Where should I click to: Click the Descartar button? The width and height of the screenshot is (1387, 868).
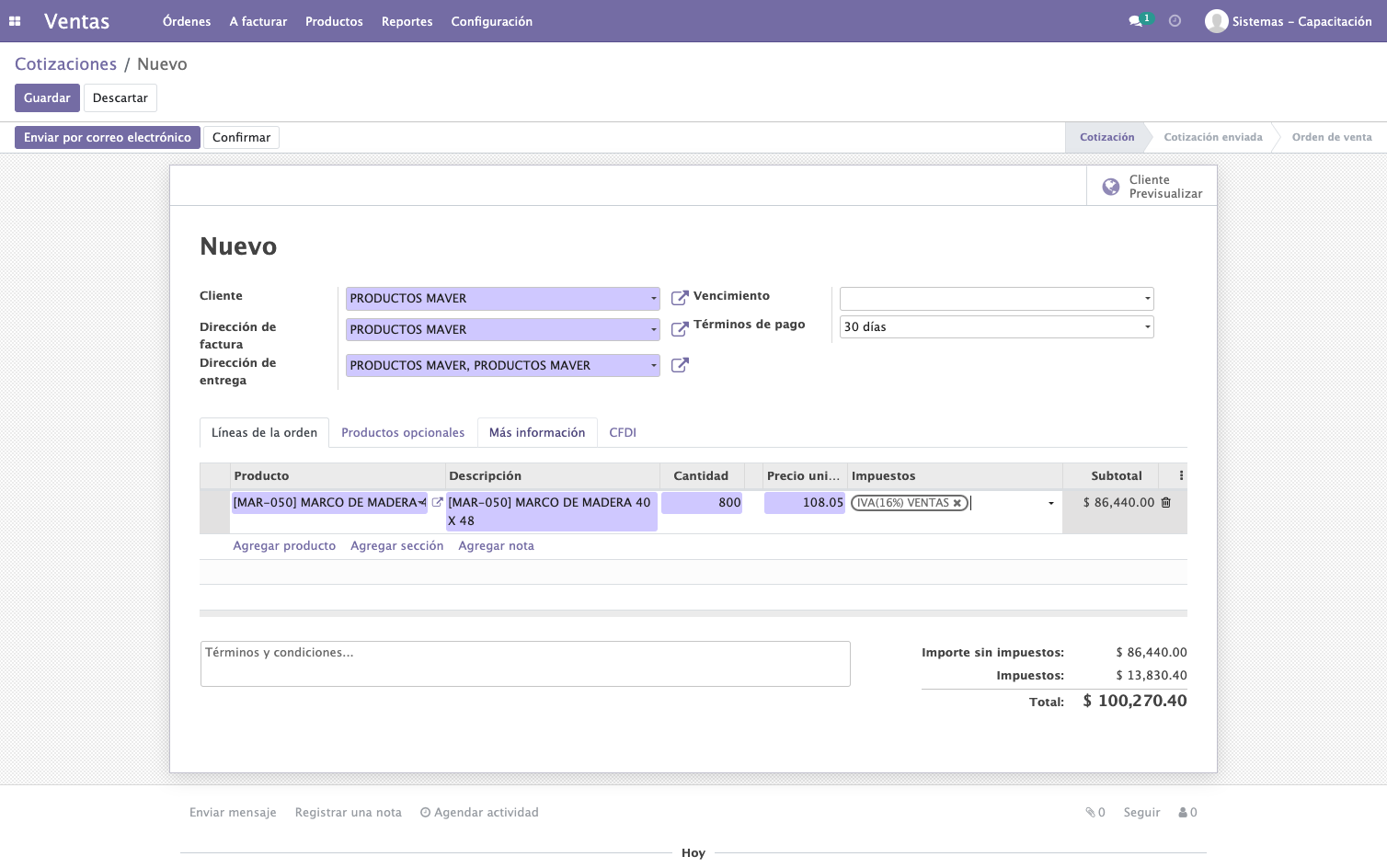point(120,98)
